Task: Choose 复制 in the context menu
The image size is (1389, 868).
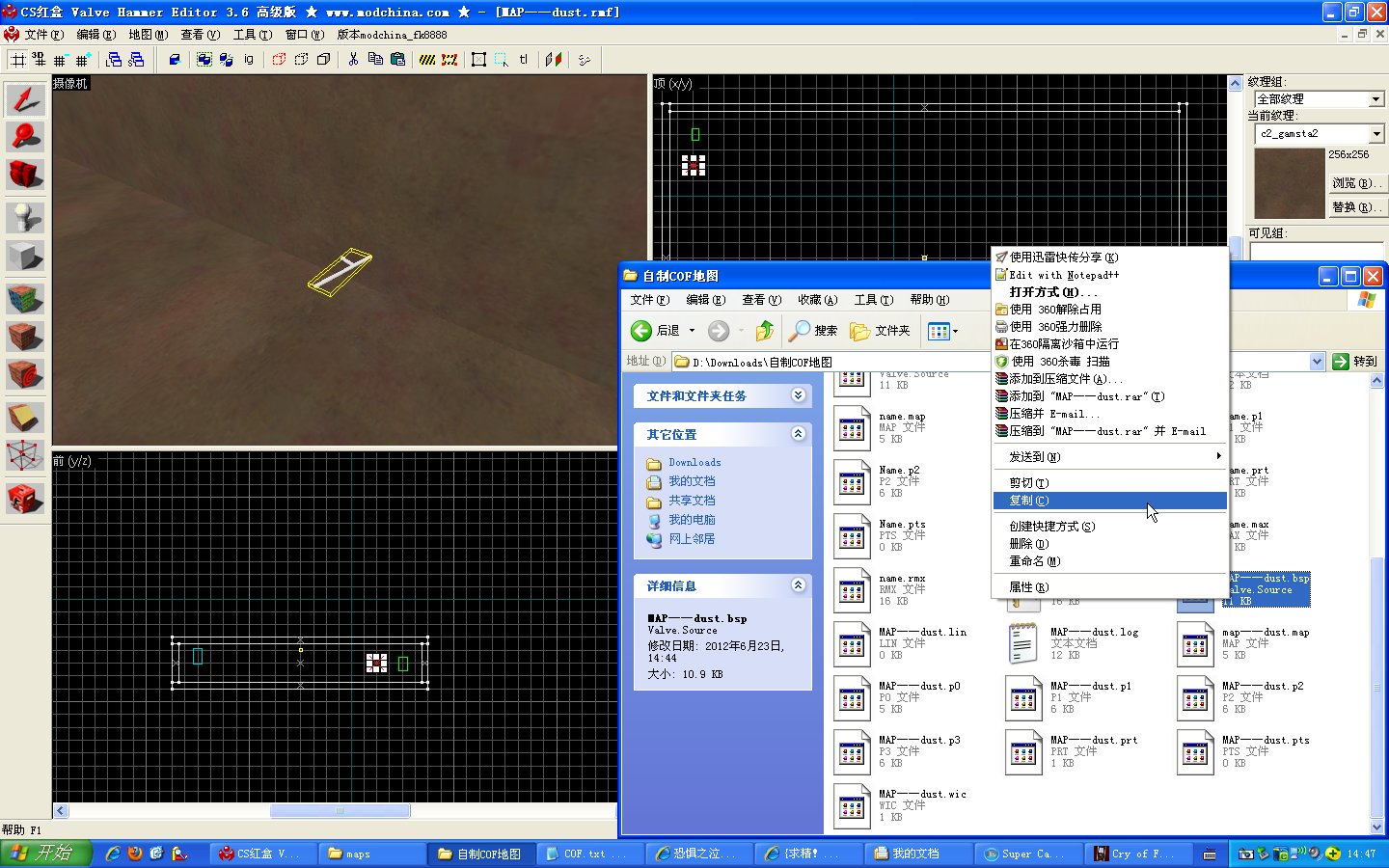Action: click(x=1109, y=501)
